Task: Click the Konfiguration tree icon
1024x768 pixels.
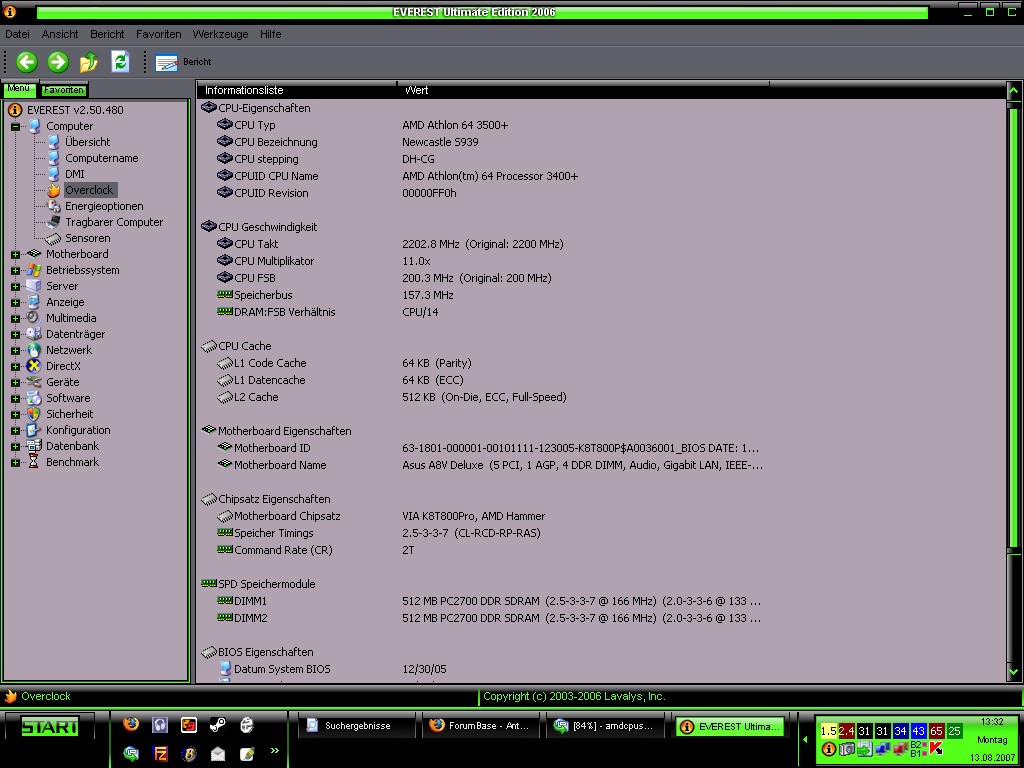Action: pos(34,430)
